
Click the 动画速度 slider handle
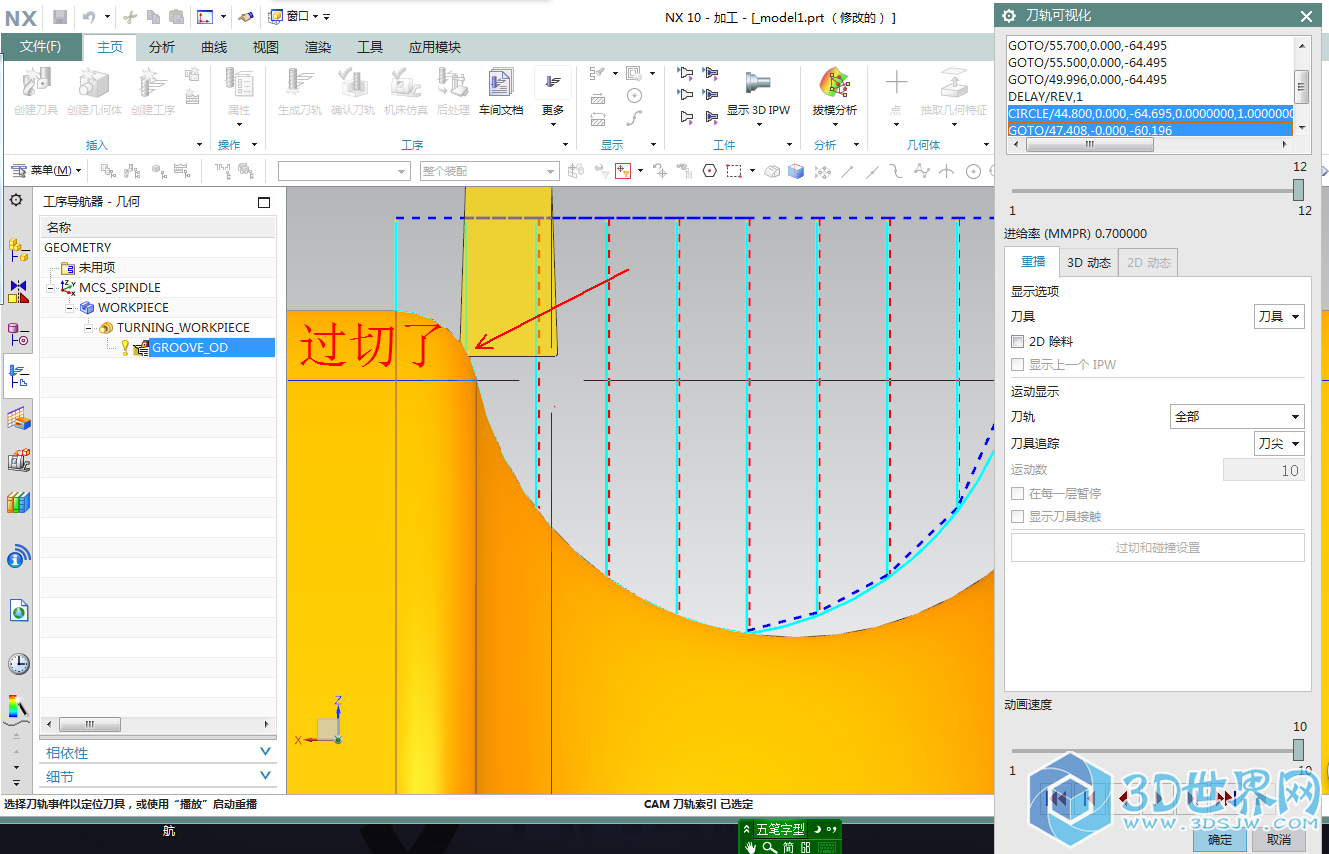point(1299,750)
